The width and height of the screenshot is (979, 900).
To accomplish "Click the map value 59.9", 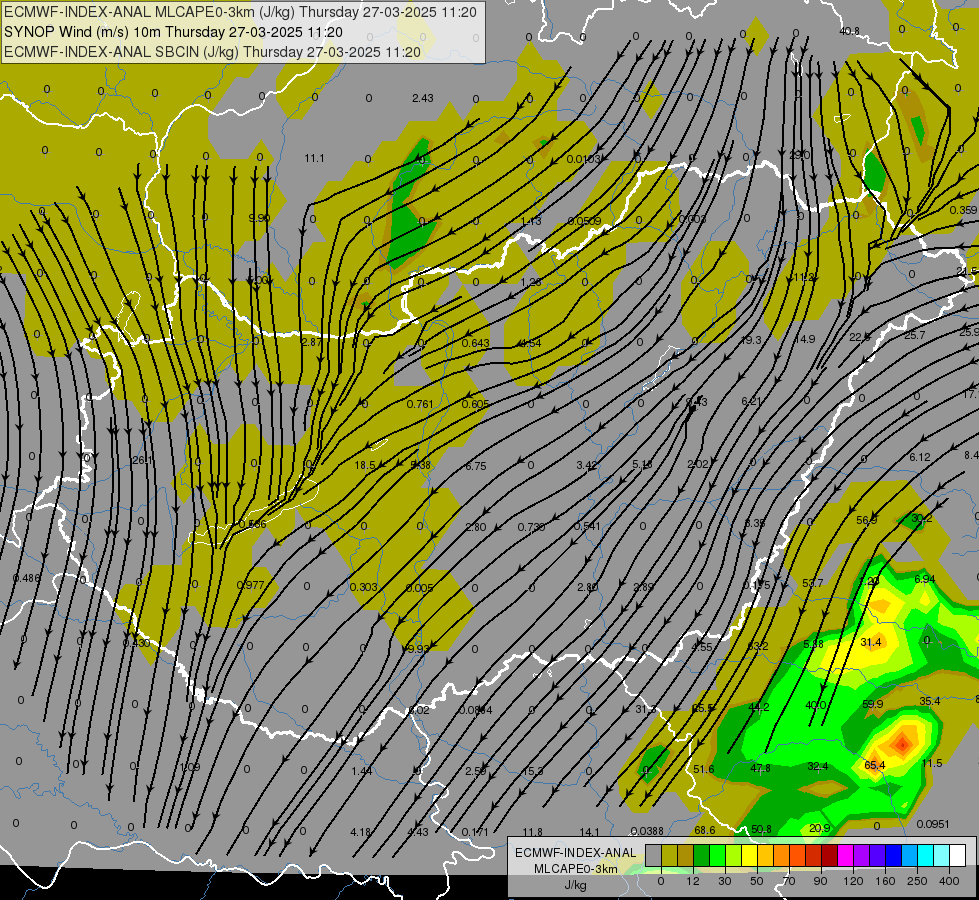I will pos(872,704).
